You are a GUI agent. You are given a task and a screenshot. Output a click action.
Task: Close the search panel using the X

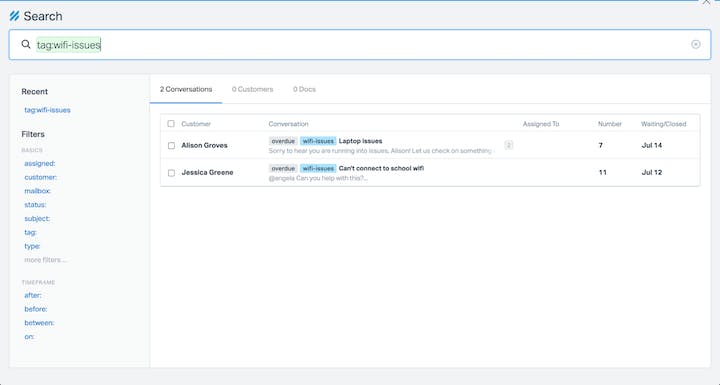(x=706, y=2)
